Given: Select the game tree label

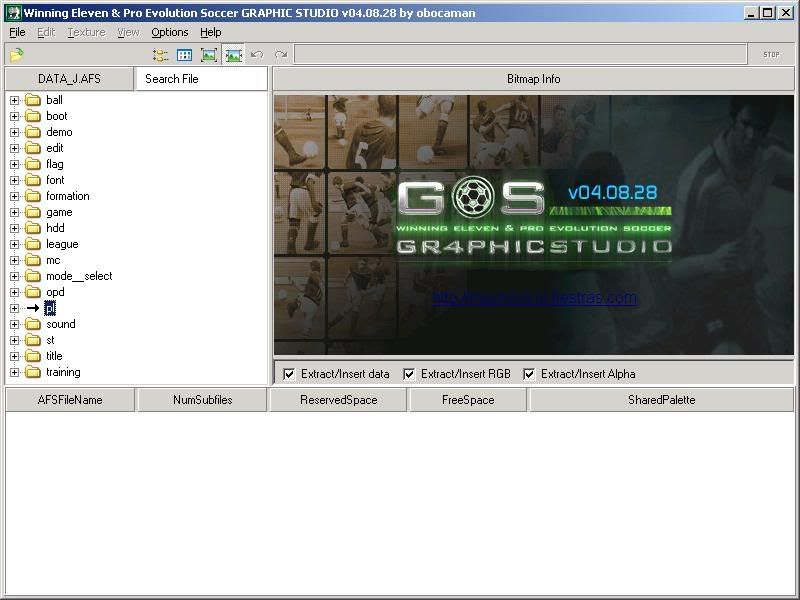Looking at the screenshot, I should [59, 212].
